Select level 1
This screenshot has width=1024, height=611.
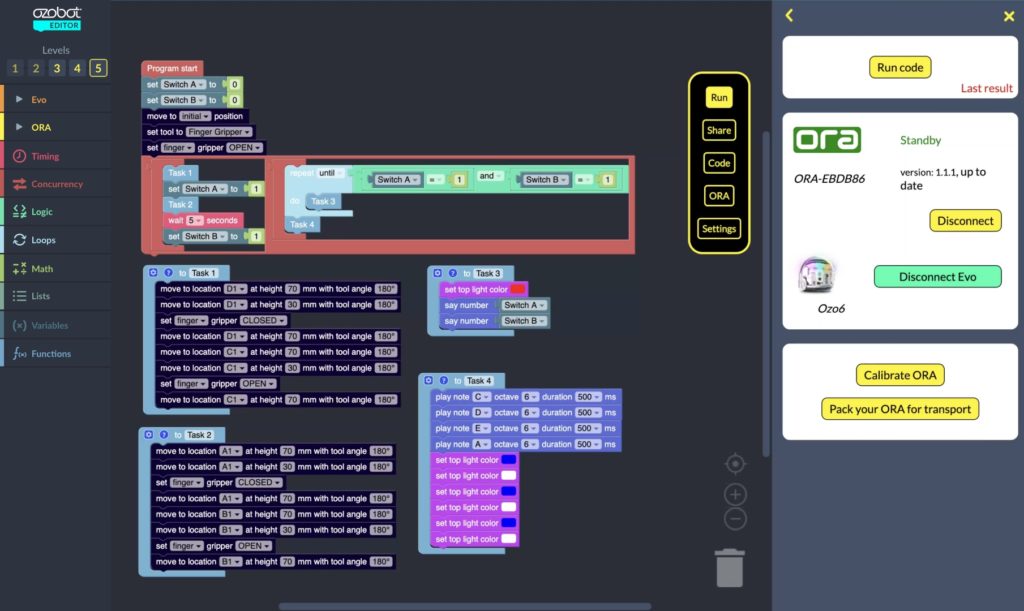click(x=15, y=68)
